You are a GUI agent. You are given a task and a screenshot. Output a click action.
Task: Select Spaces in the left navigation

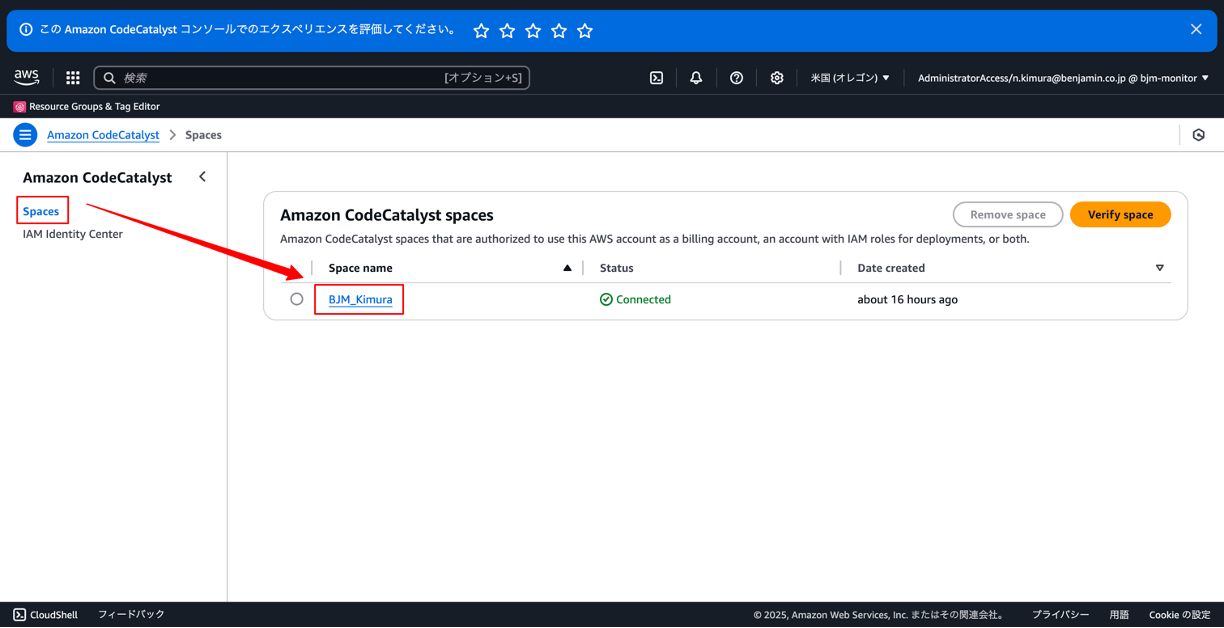point(41,210)
